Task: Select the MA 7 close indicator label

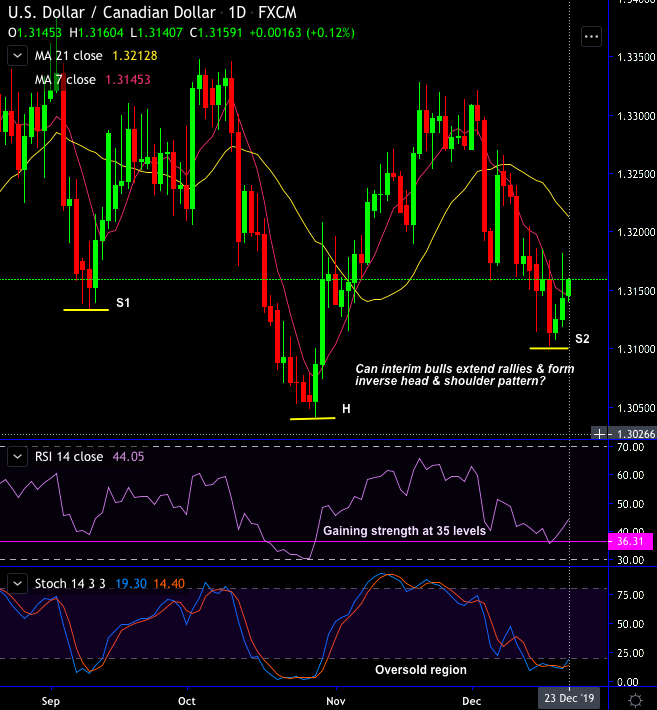Action: pyautogui.click(x=65, y=80)
